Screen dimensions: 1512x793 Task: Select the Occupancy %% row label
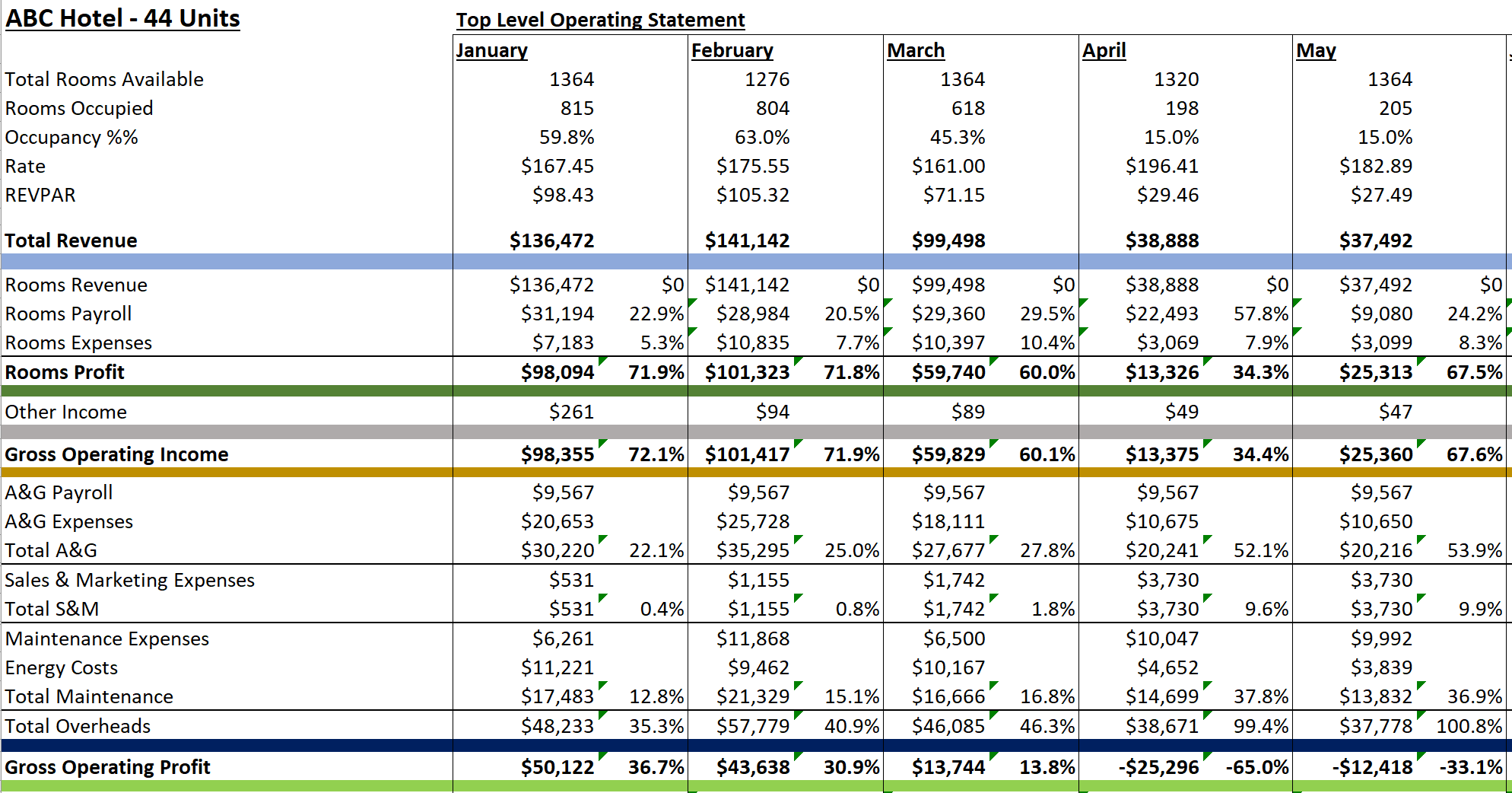point(72,137)
